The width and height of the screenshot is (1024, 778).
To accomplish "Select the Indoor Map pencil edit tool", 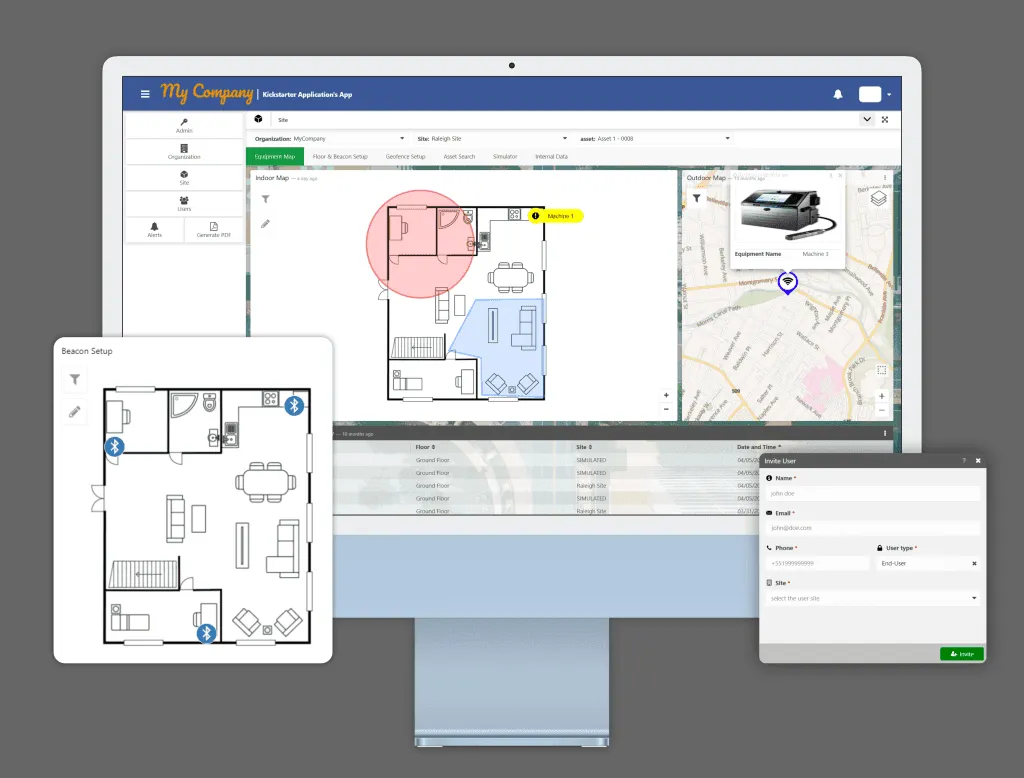I will tap(266, 224).
